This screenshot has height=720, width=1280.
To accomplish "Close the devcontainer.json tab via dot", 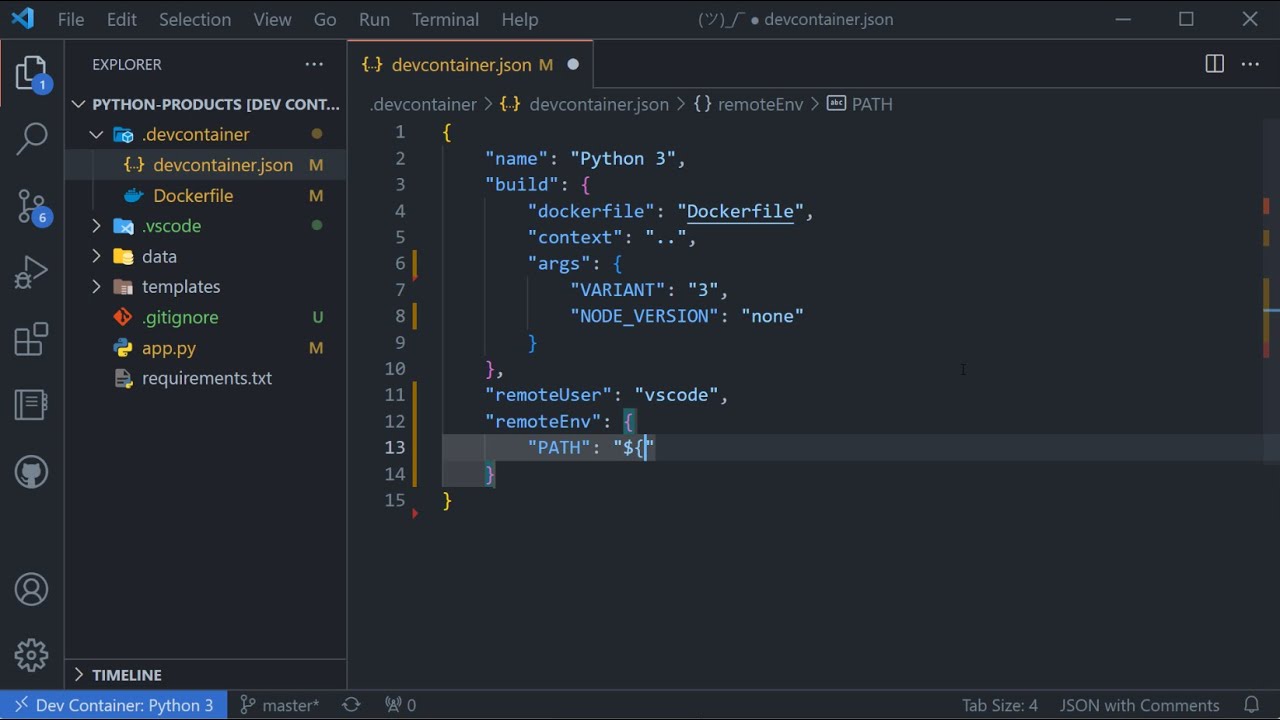I will click(573, 64).
